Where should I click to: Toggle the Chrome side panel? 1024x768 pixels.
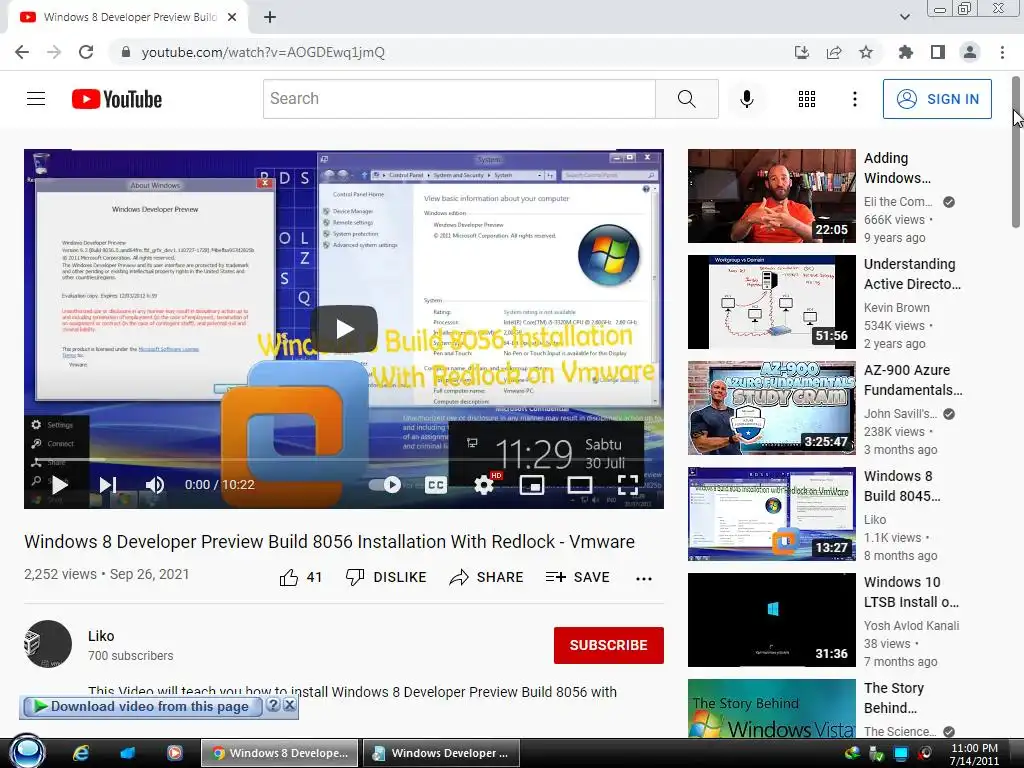point(938,52)
